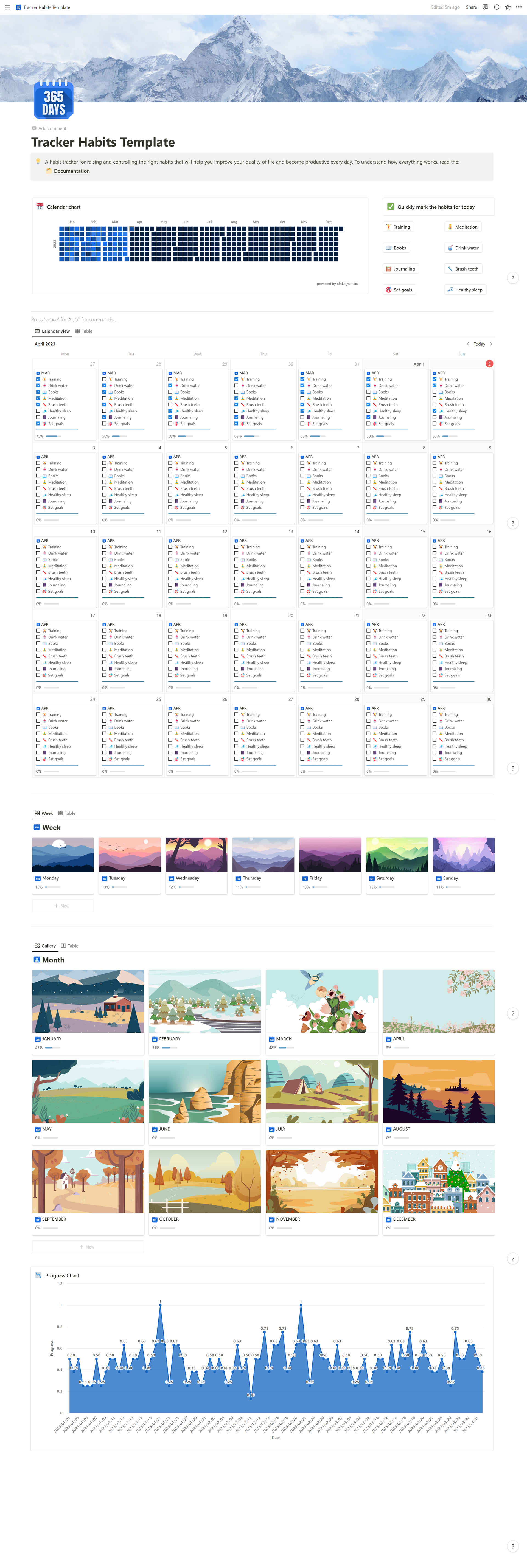The height and width of the screenshot is (1568, 527).
Task: Select the Gallery tab above Month
Action: pos(45,946)
